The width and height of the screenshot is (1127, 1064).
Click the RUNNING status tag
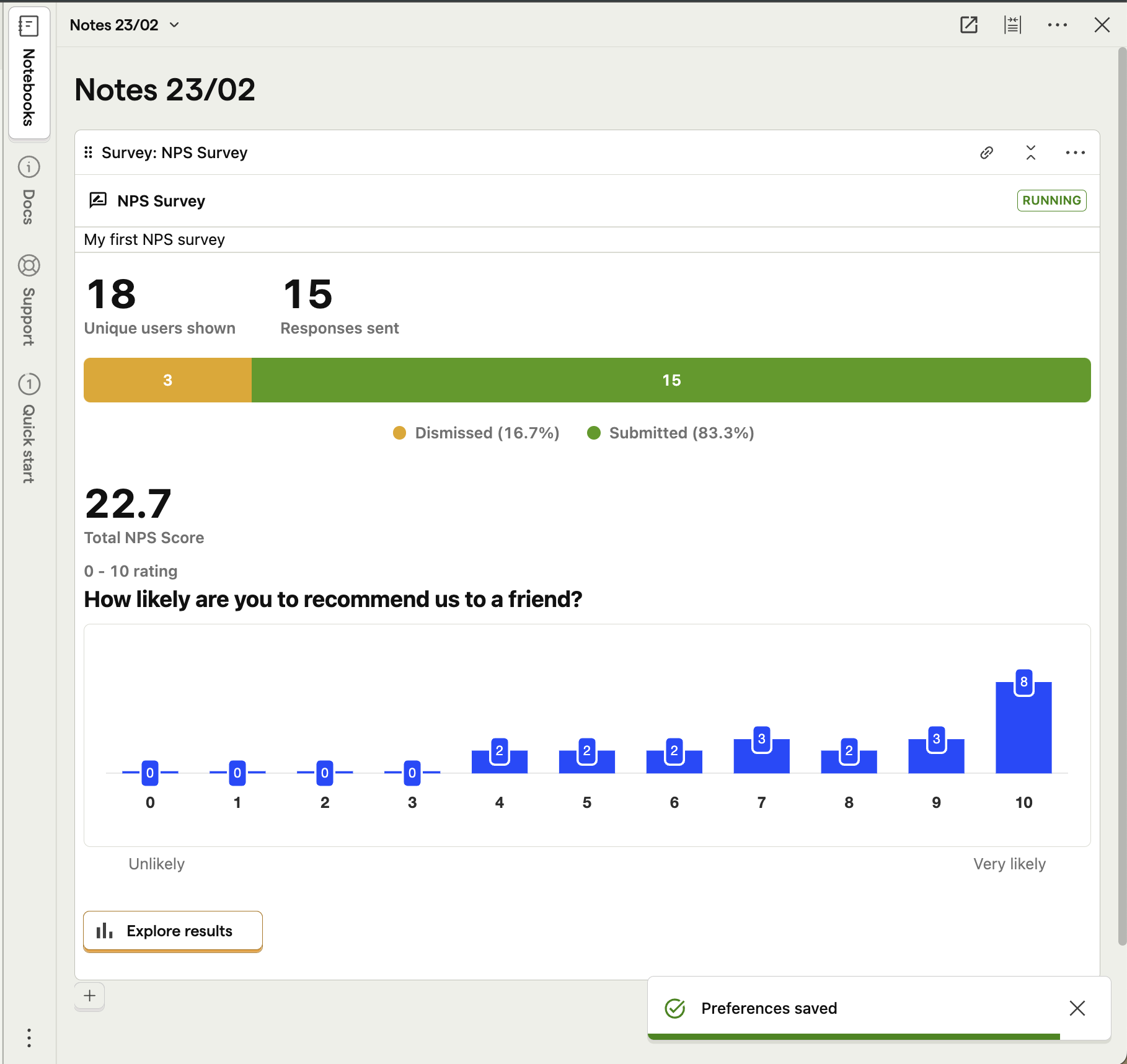point(1052,200)
